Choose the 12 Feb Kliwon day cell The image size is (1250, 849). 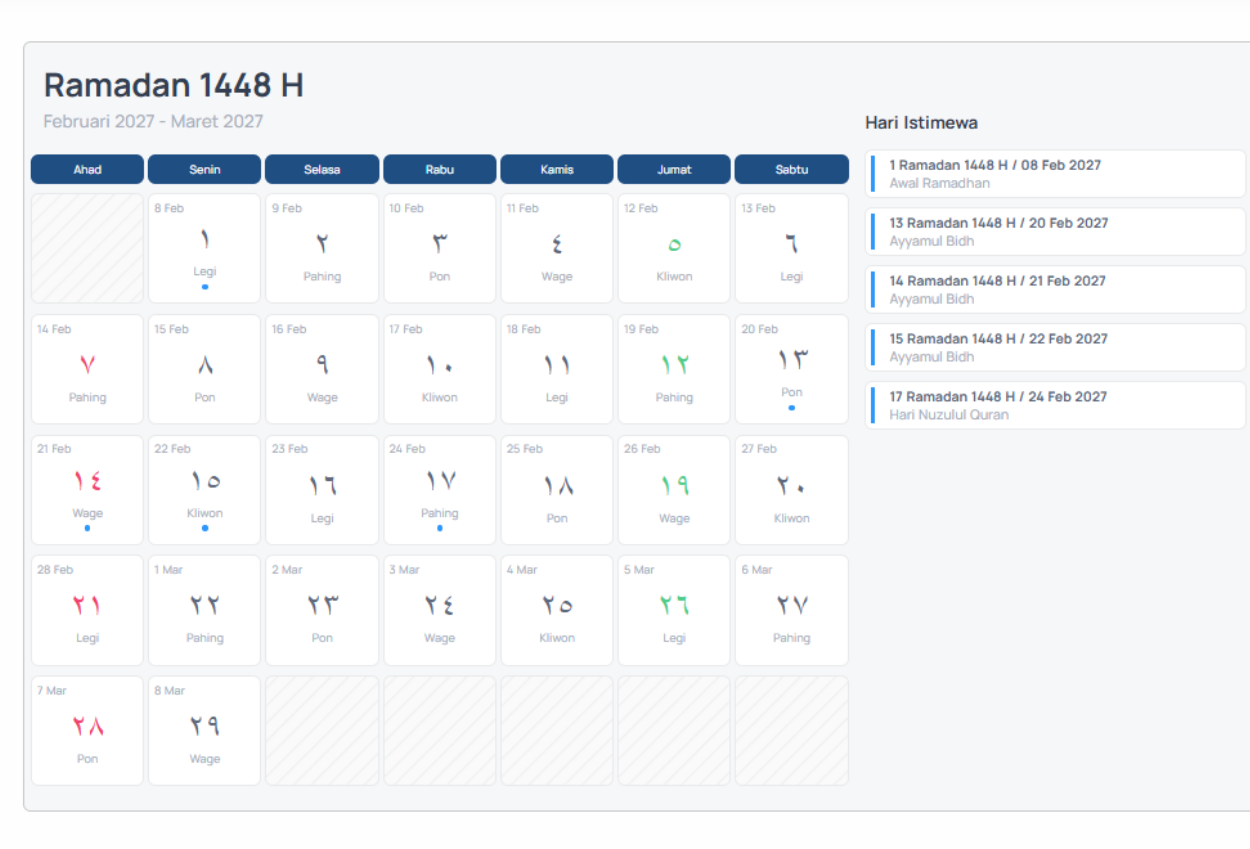pos(674,248)
